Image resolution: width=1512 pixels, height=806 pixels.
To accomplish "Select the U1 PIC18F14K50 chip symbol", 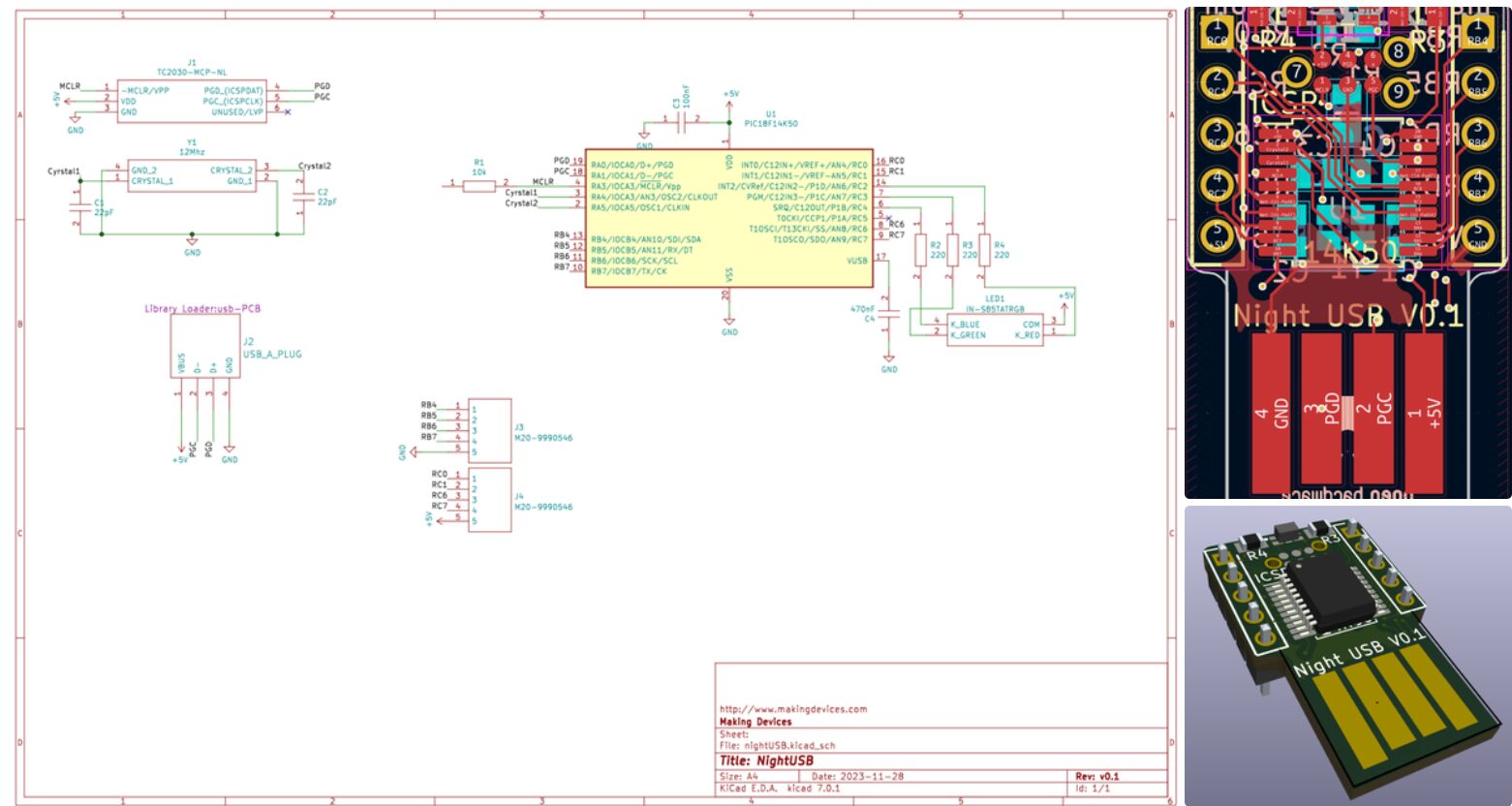I will tap(729, 218).
